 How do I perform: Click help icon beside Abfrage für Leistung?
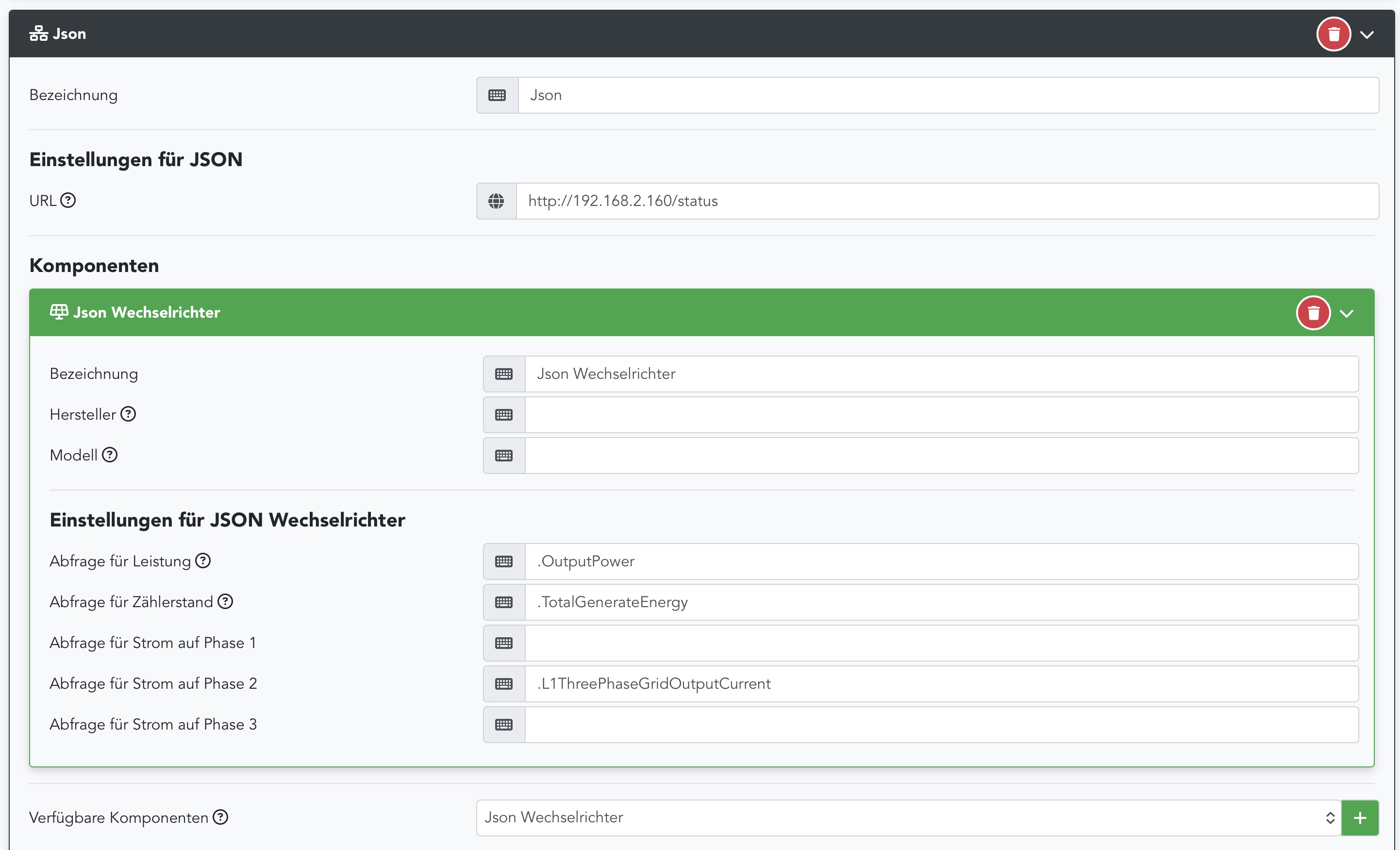(x=203, y=561)
